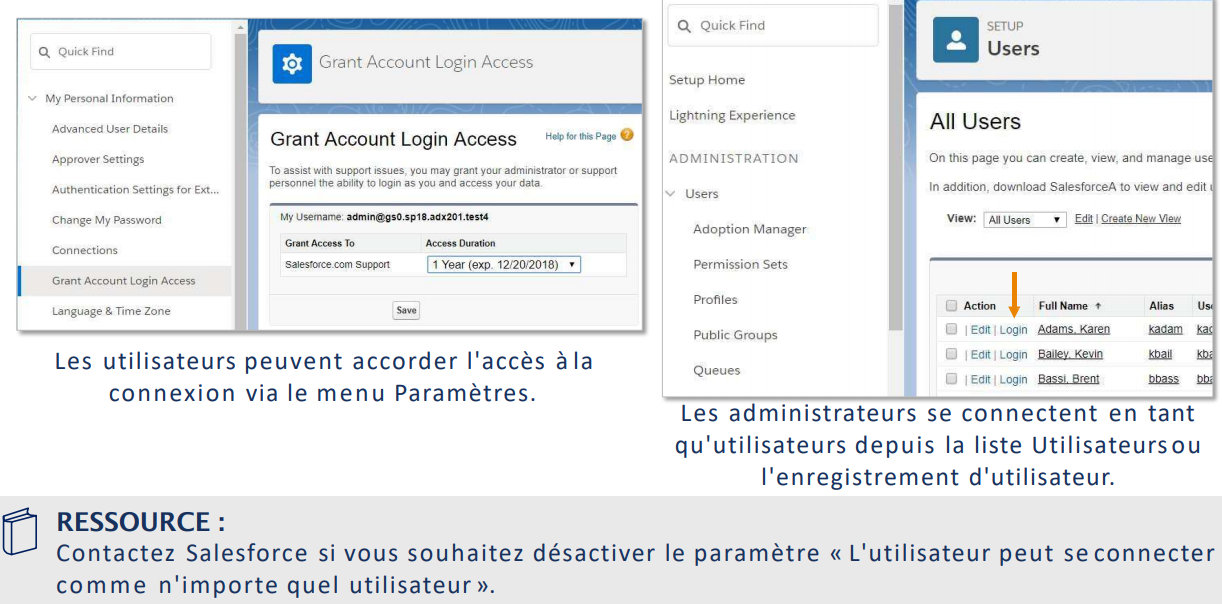Click the left sidebar vertical scrollbar
Screen dimensions: 1222x604
[240, 180]
